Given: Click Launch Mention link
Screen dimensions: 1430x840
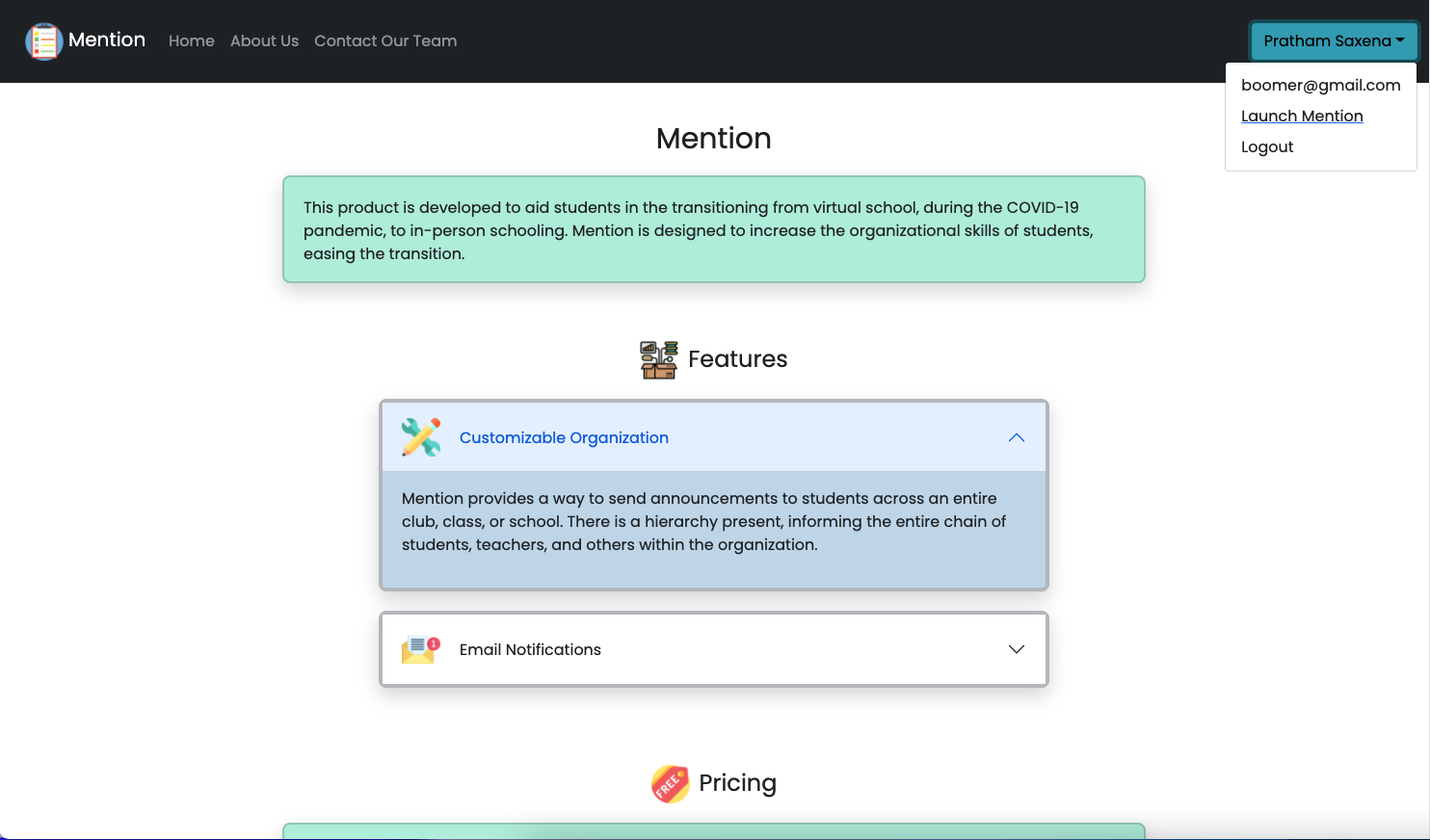Looking at the screenshot, I should click(x=1302, y=116).
